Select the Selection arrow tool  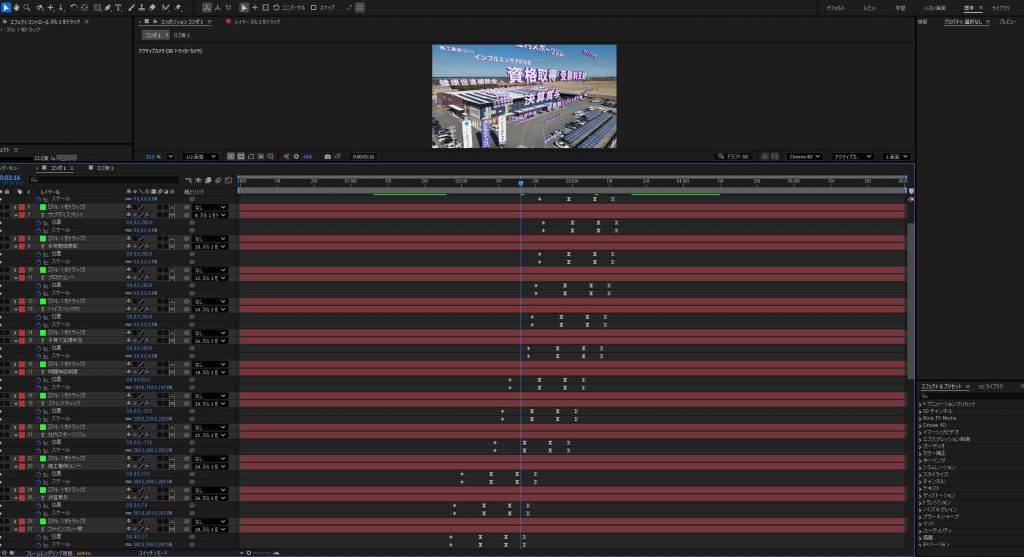click(4, 7)
